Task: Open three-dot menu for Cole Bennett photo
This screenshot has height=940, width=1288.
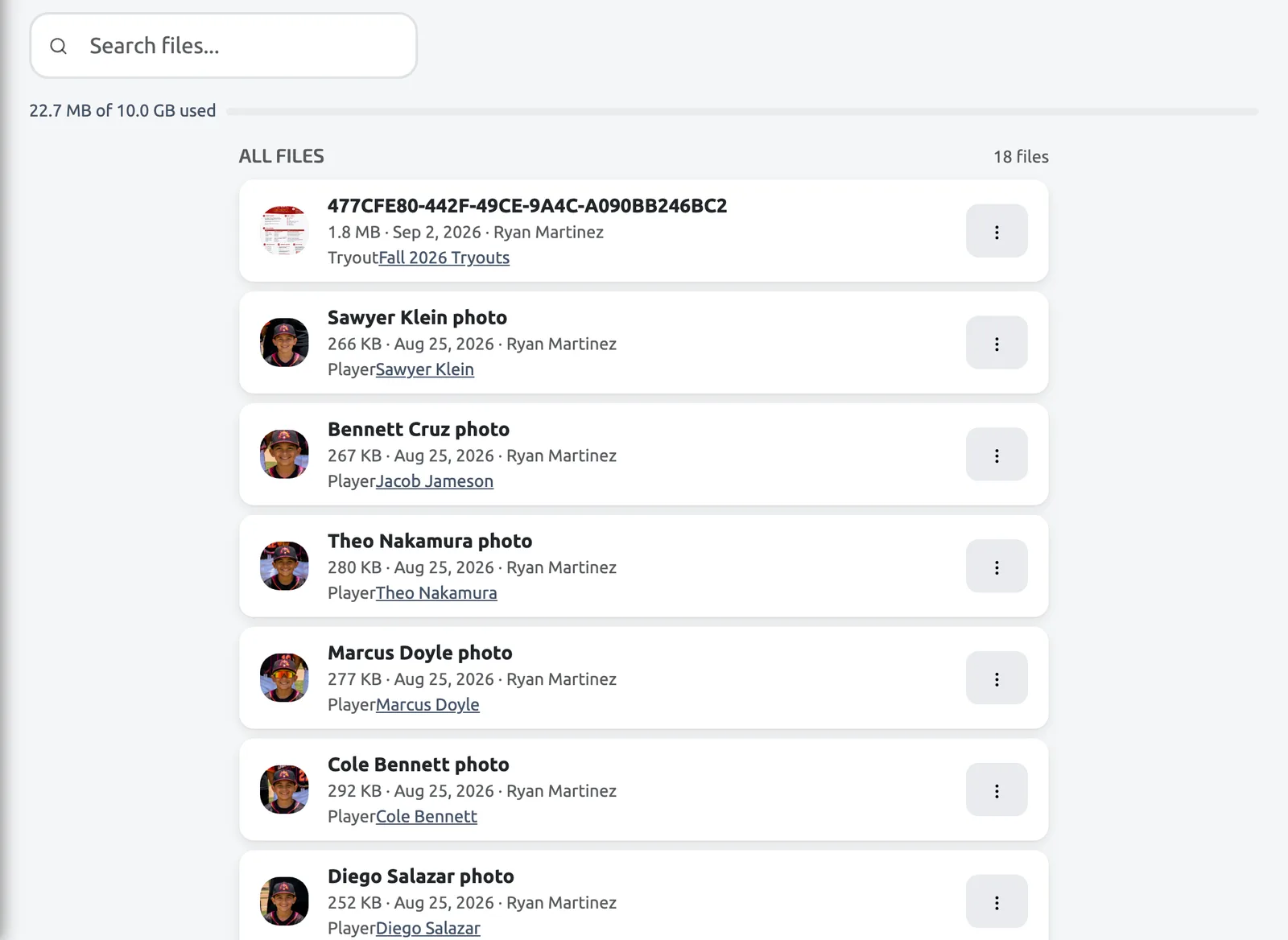Action: [997, 790]
